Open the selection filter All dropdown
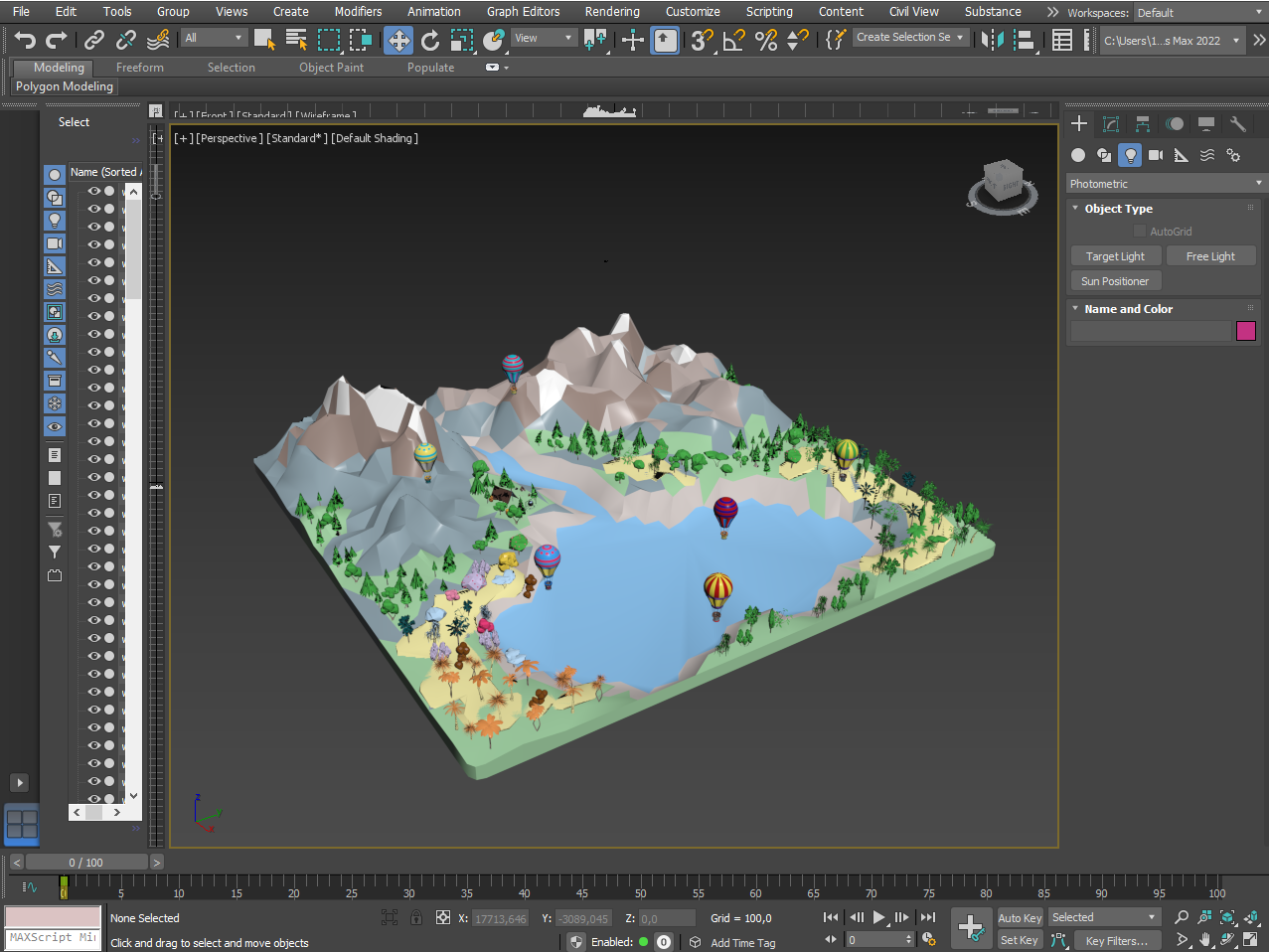1269x952 pixels. coord(214,38)
